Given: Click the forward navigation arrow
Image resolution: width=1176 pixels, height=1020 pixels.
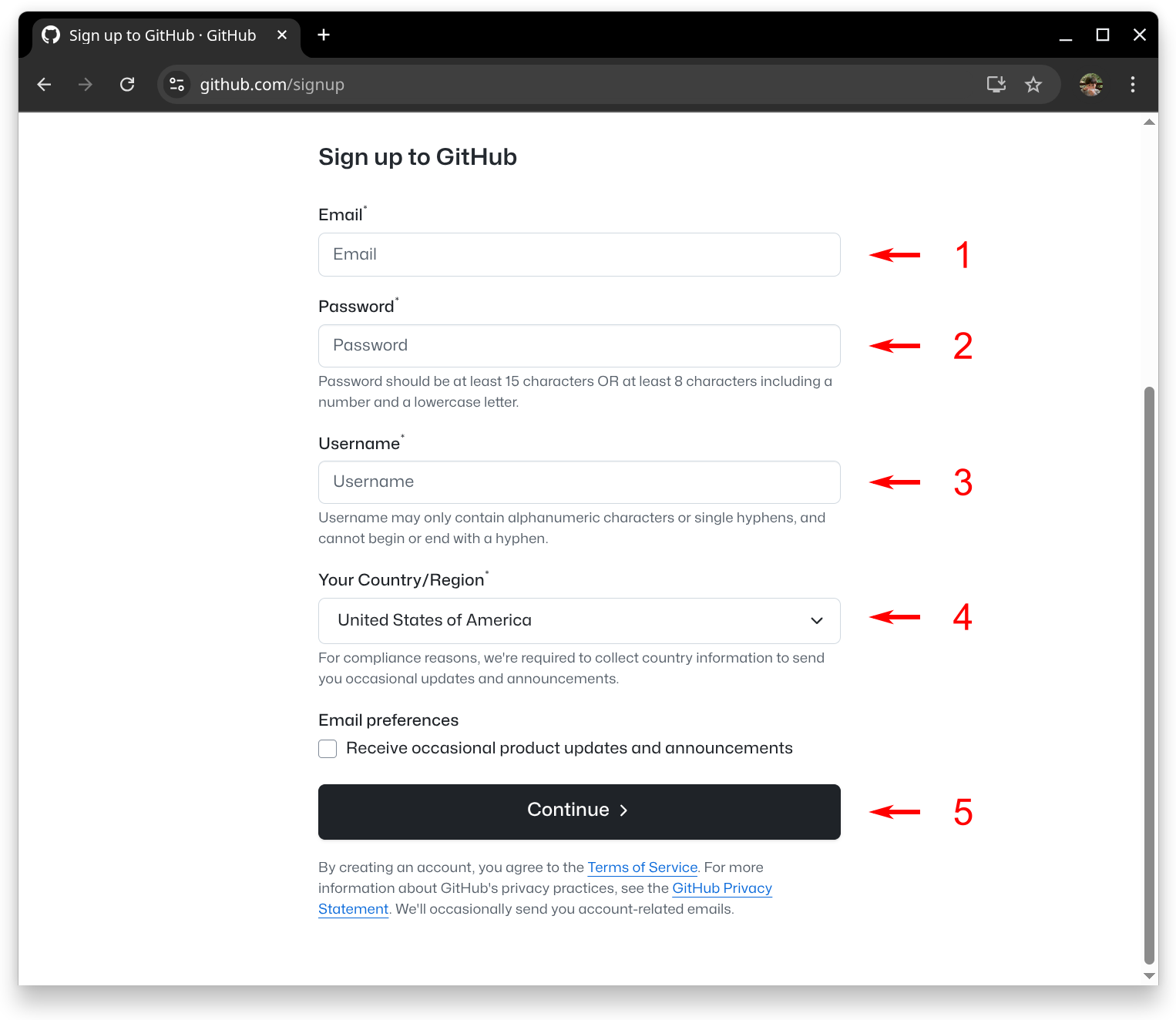Looking at the screenshot, I should 86,85.
